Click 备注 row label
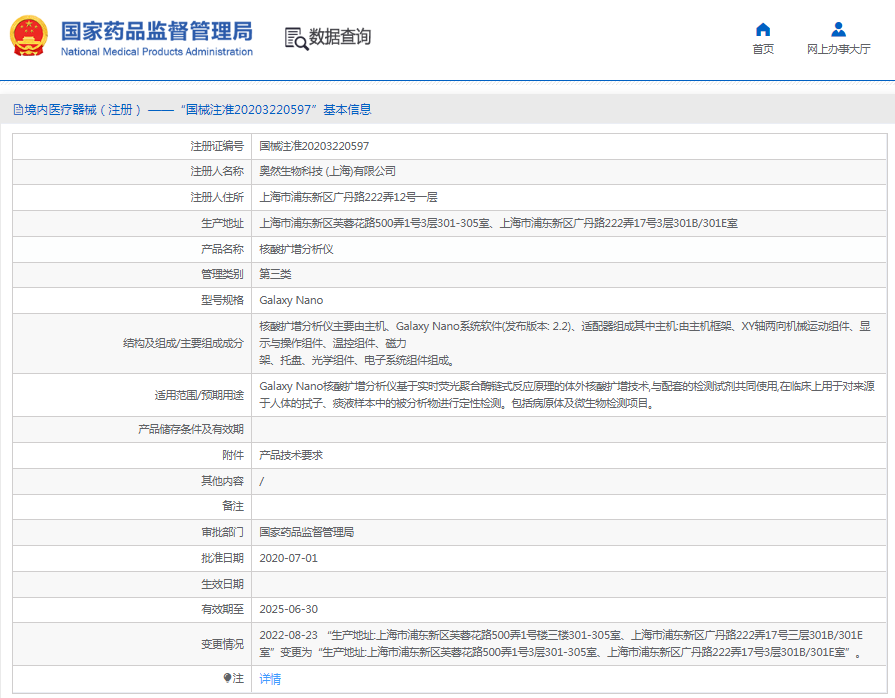The width and height of the screenshot is (895, 698). coord(233,506)
